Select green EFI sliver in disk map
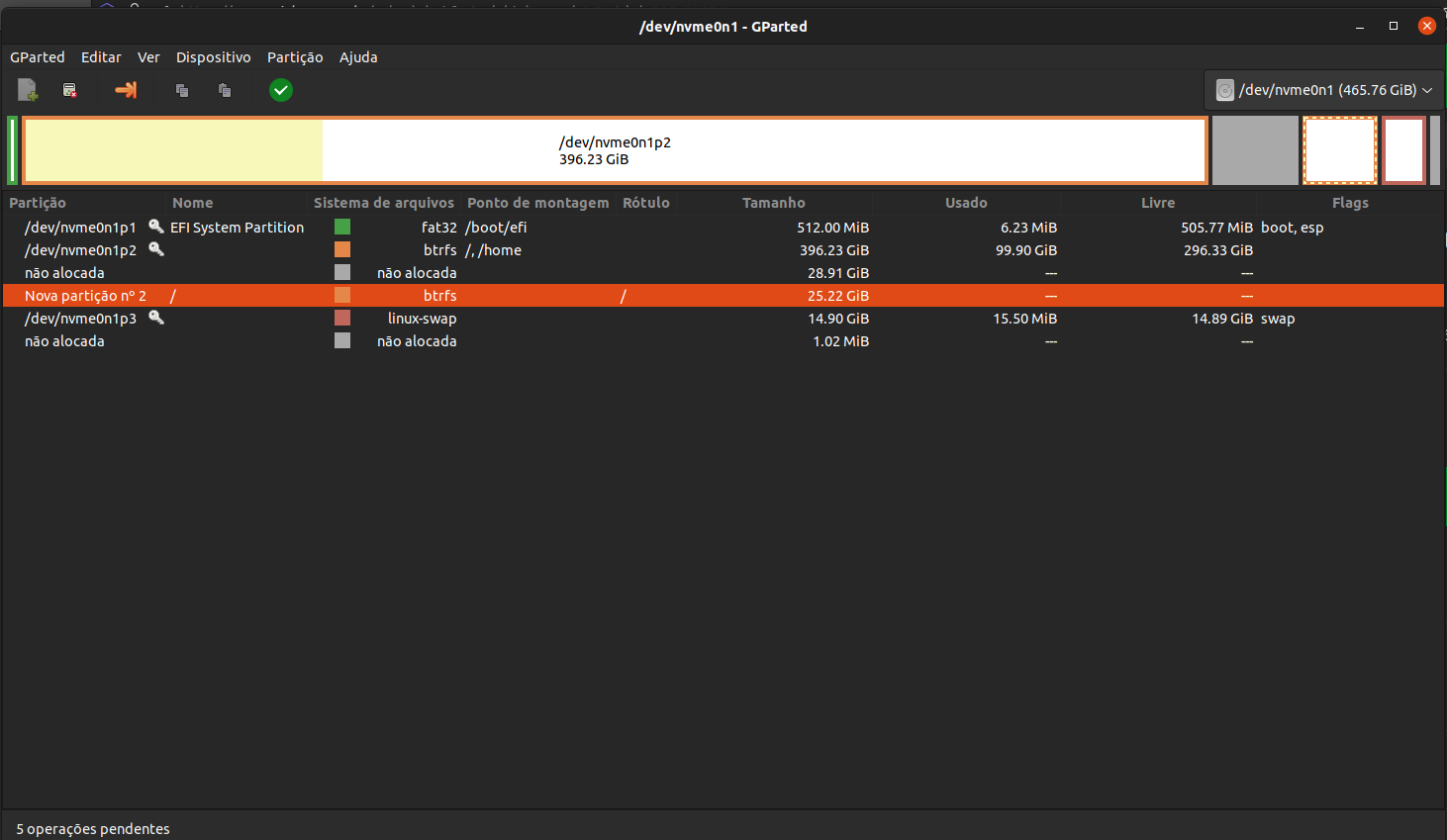The image size is (1447, 840). point(12,150)
